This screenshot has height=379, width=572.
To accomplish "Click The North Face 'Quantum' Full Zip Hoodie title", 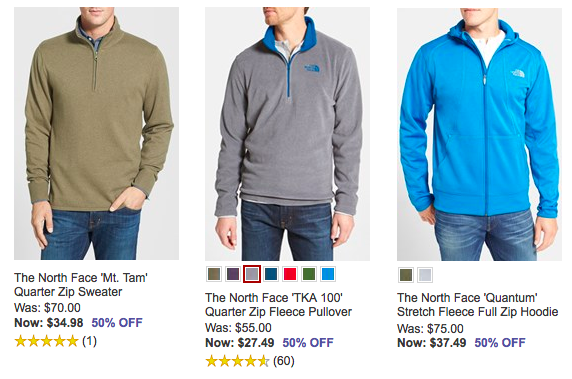I will pos(478,305).
